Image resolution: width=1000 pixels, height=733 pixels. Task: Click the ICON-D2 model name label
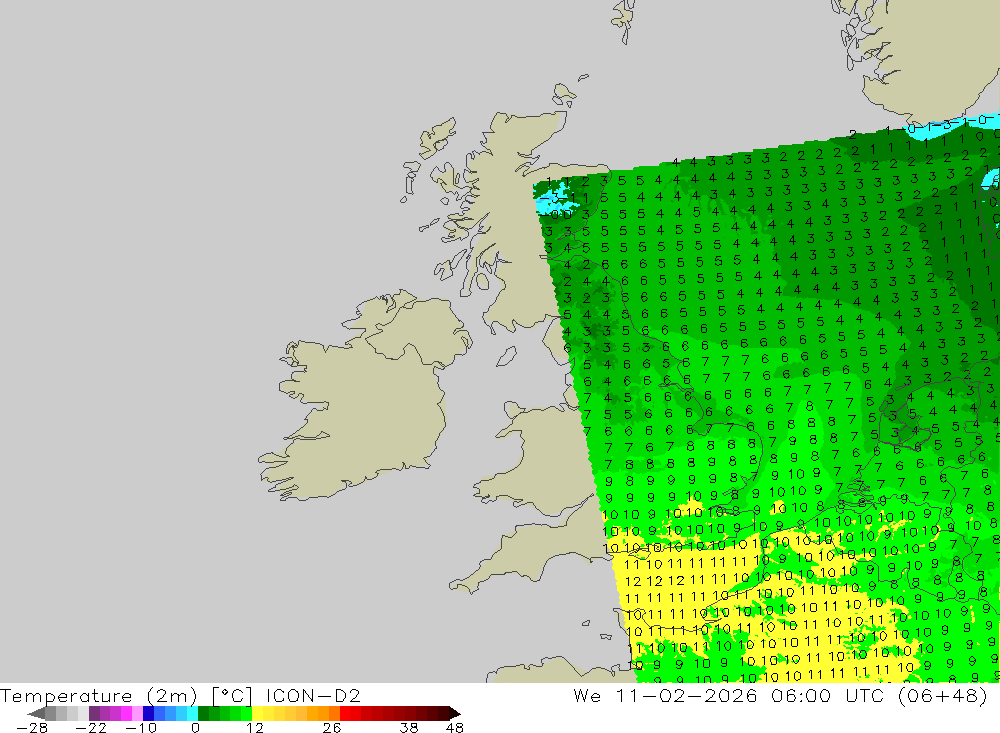pos(313,695)
